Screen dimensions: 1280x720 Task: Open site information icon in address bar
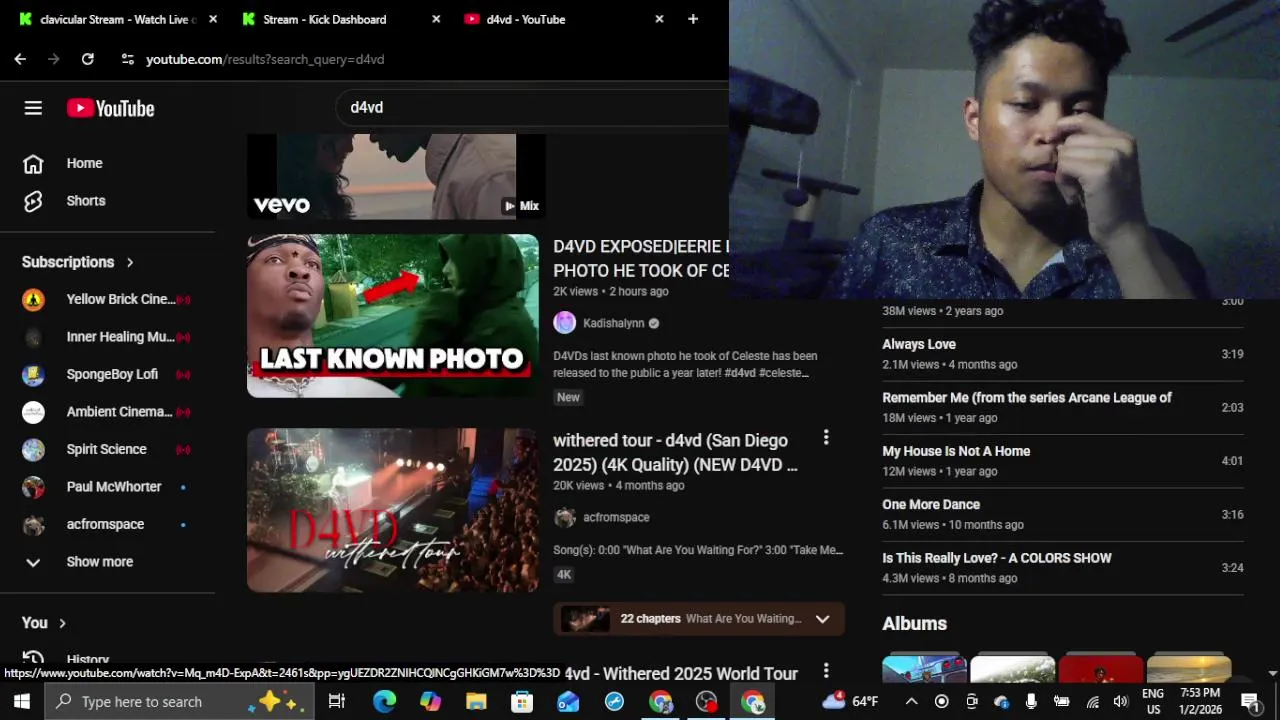click(127, 59)
